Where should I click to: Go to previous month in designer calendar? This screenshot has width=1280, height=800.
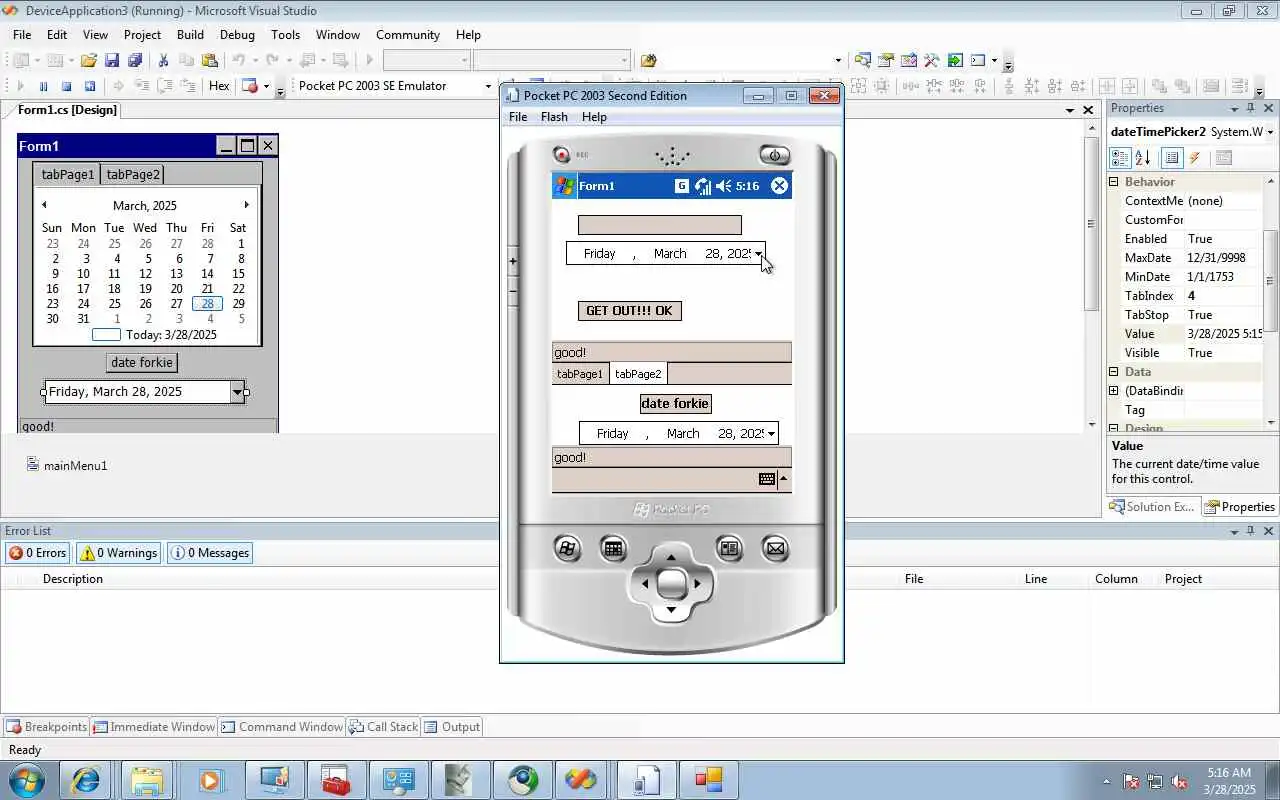pos(44,205)
